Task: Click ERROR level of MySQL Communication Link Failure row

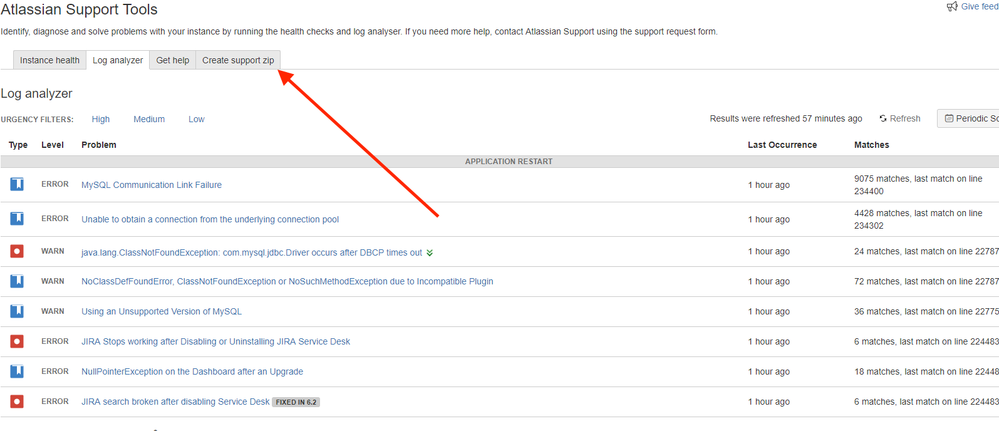Action: coord(55,184)
